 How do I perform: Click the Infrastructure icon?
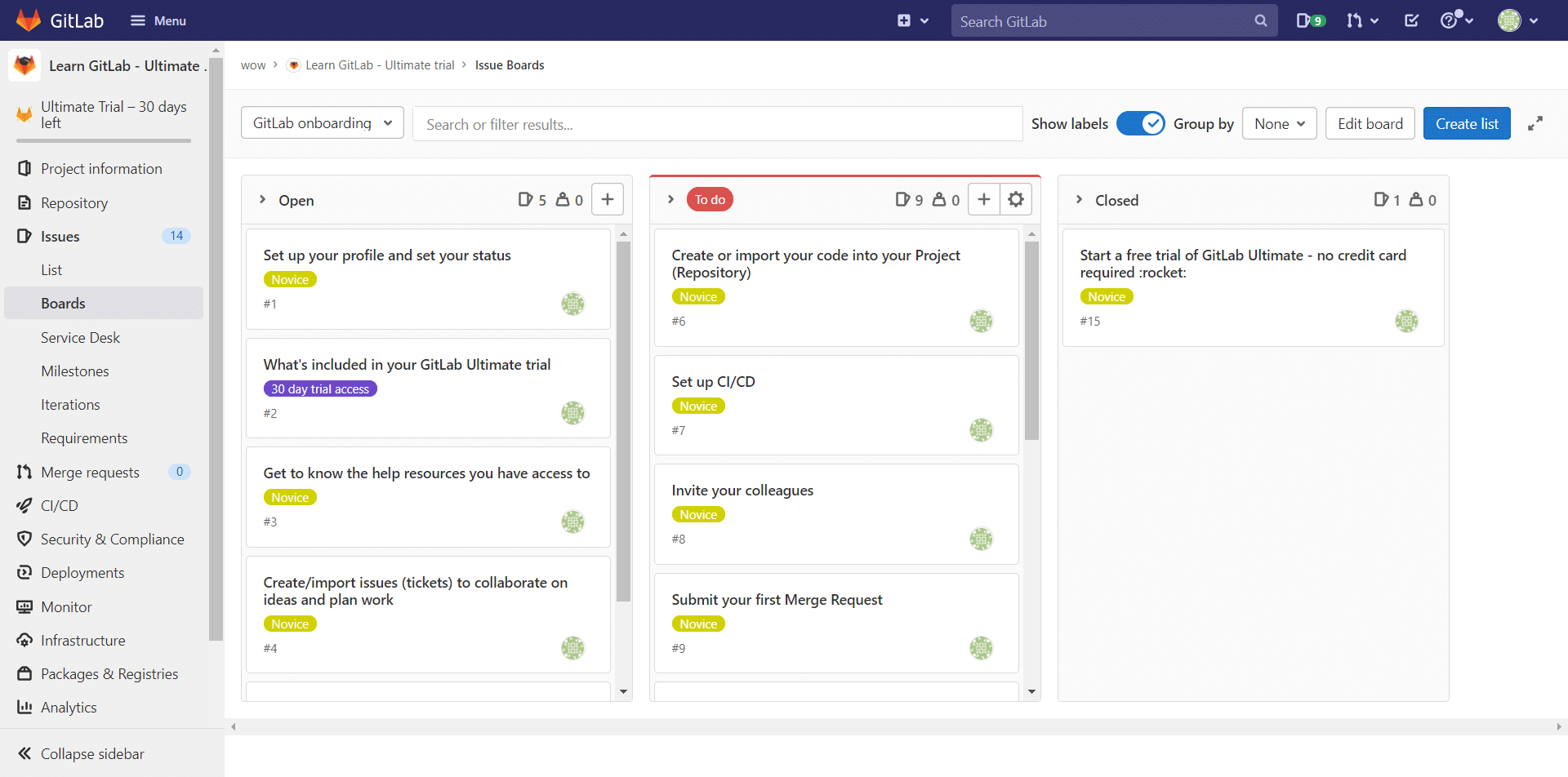pyautogui.click(x=24, y=640)
